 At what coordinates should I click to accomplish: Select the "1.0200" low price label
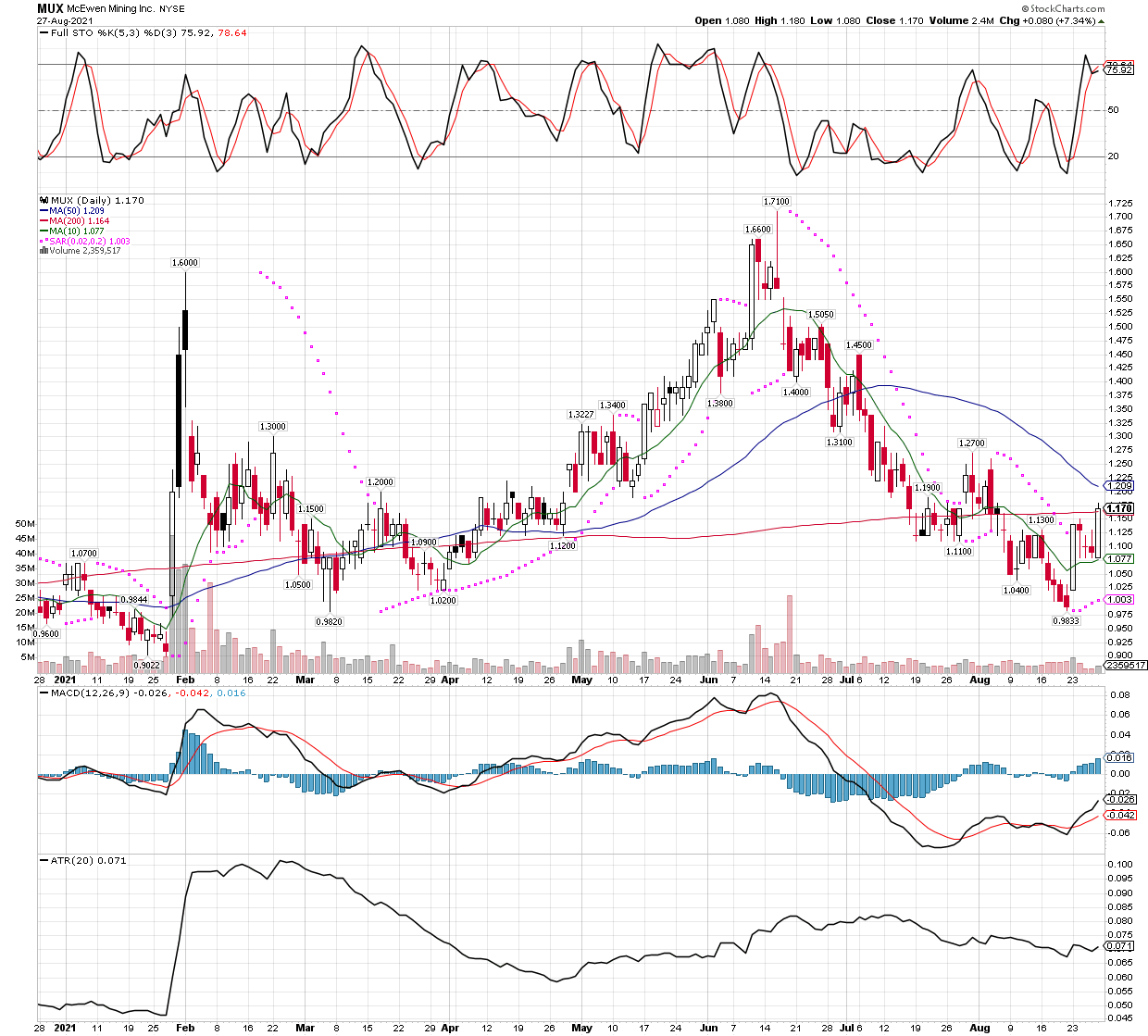pyautogui.click(x=444, y=601)
